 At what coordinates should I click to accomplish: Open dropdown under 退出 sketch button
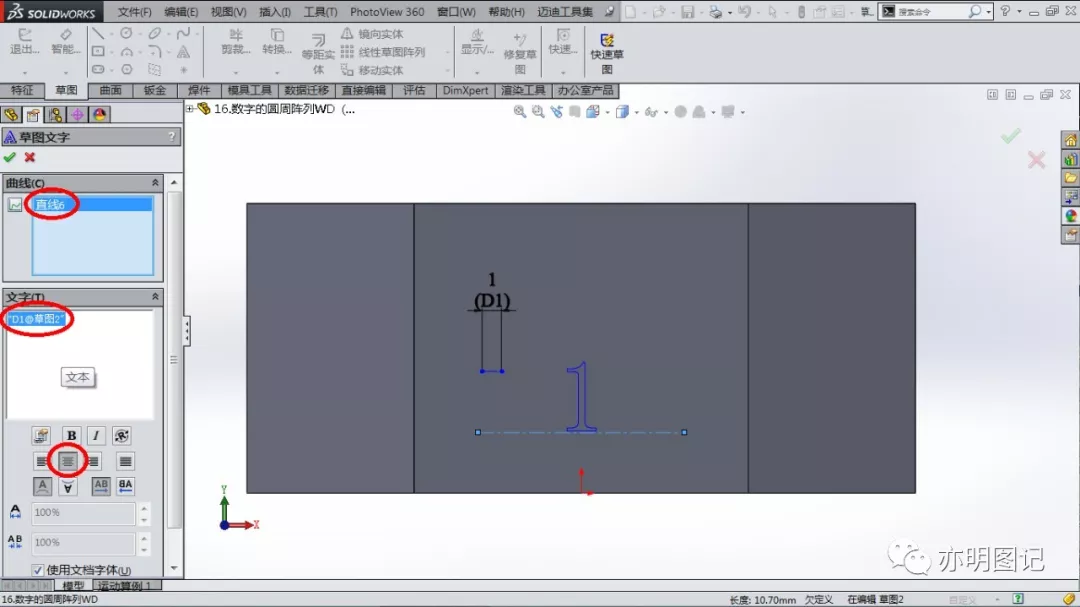pyautogui.click(x=25, y=72)
